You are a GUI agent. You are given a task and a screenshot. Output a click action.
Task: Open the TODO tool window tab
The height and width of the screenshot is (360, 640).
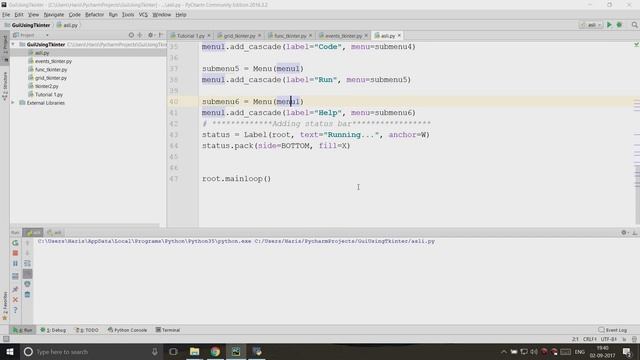point(87,330)
